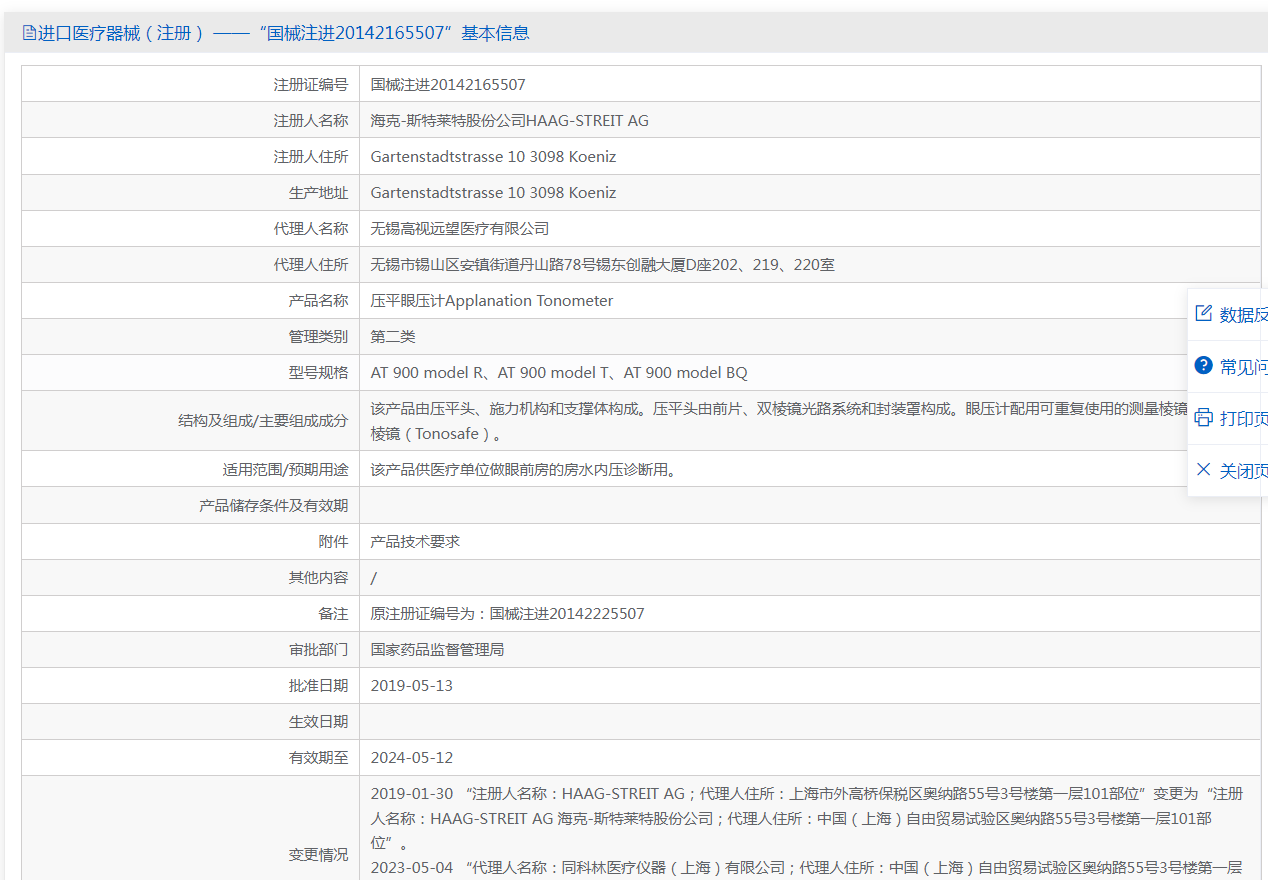Click the document icon before the page title
This screenshot has height=880, width=1268.
29,33
